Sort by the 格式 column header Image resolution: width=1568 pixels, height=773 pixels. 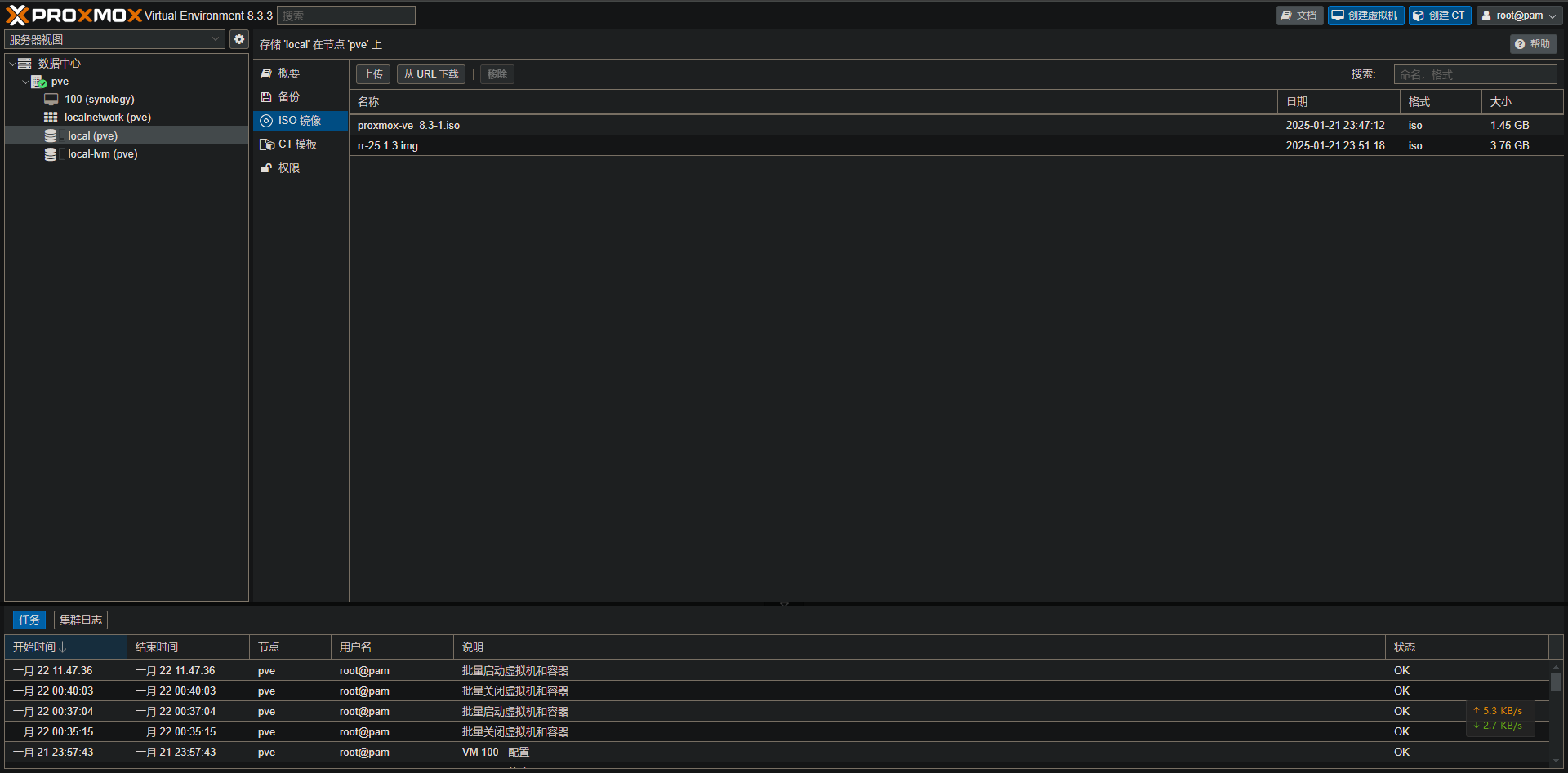coord(1441,102)
